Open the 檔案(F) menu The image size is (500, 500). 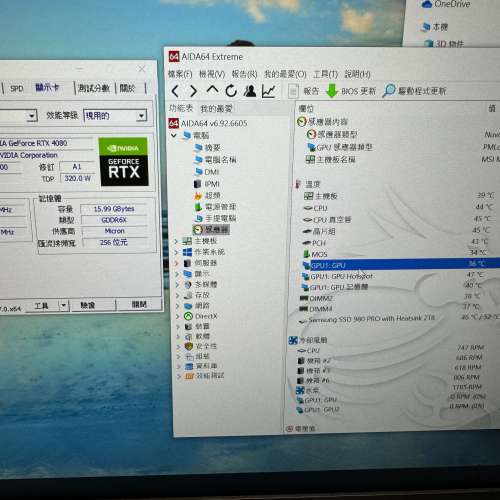tap(180, 74)
